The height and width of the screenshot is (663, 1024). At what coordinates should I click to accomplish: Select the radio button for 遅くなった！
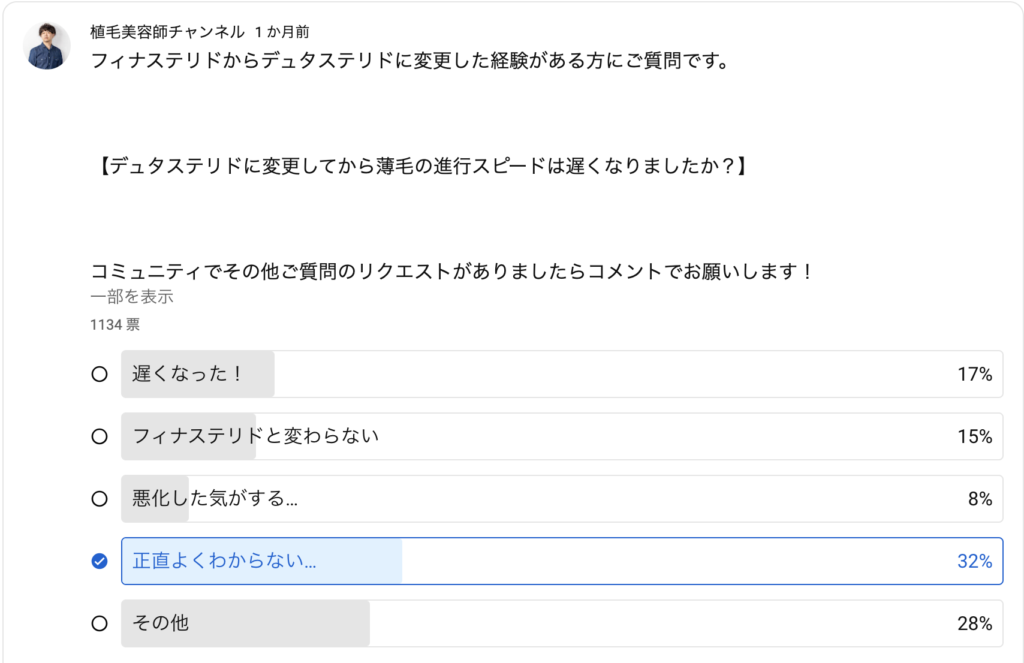(x=99, y=374)
